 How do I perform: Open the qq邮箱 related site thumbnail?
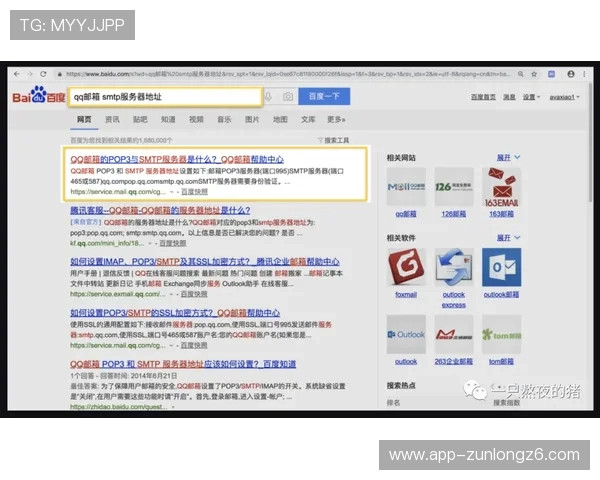406,186
